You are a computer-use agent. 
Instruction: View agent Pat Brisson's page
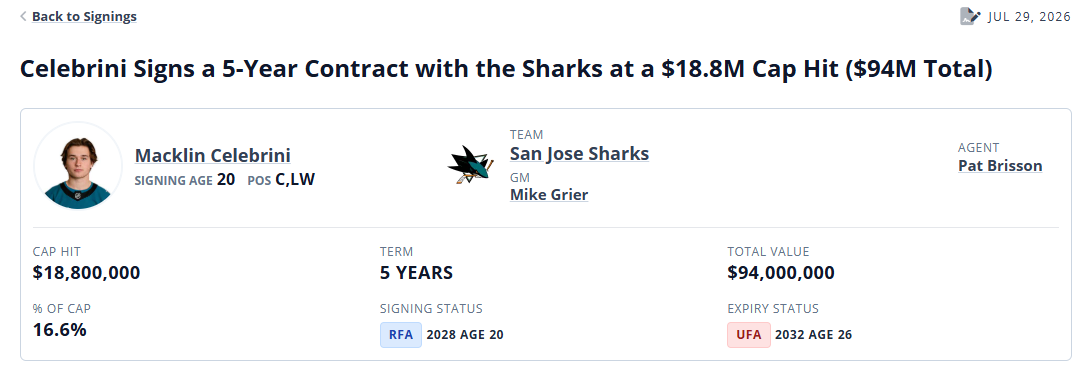[x=1000, y=166]
